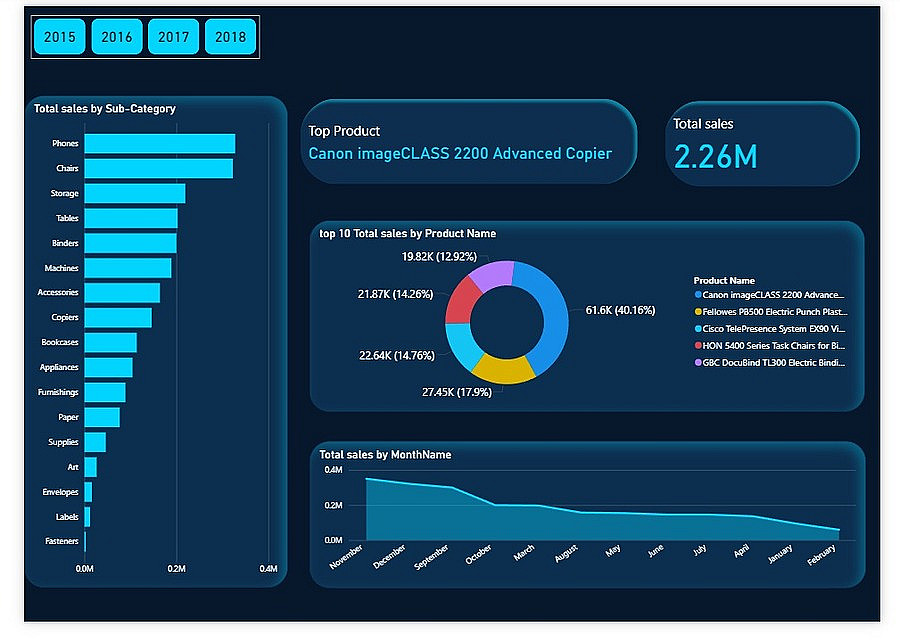This screenshot has height=643, width=900.
Task: Select Cisco TelePresence System legend text
Action: click(774, 329)
